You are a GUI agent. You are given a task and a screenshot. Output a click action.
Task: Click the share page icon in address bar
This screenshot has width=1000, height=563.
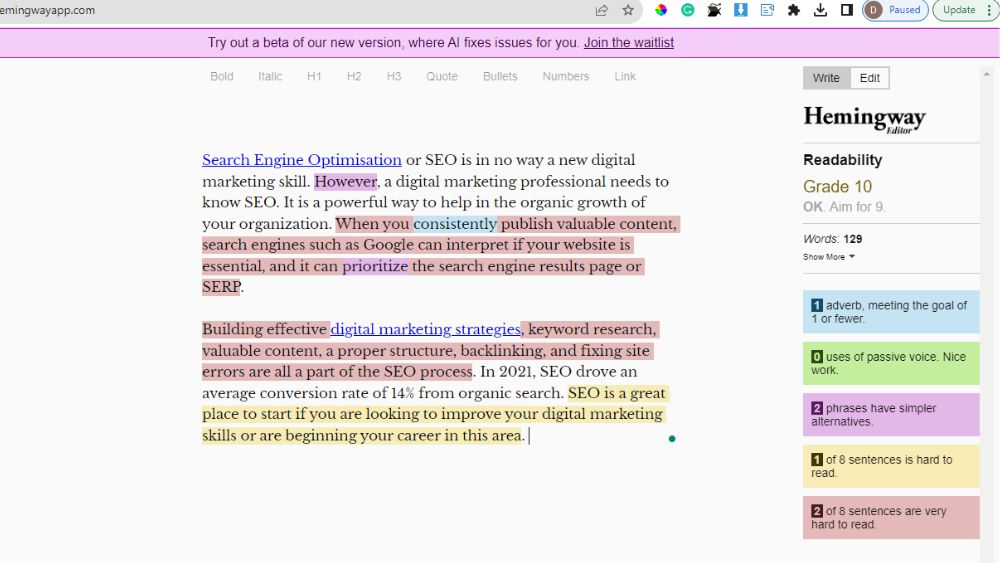(601, 10)
